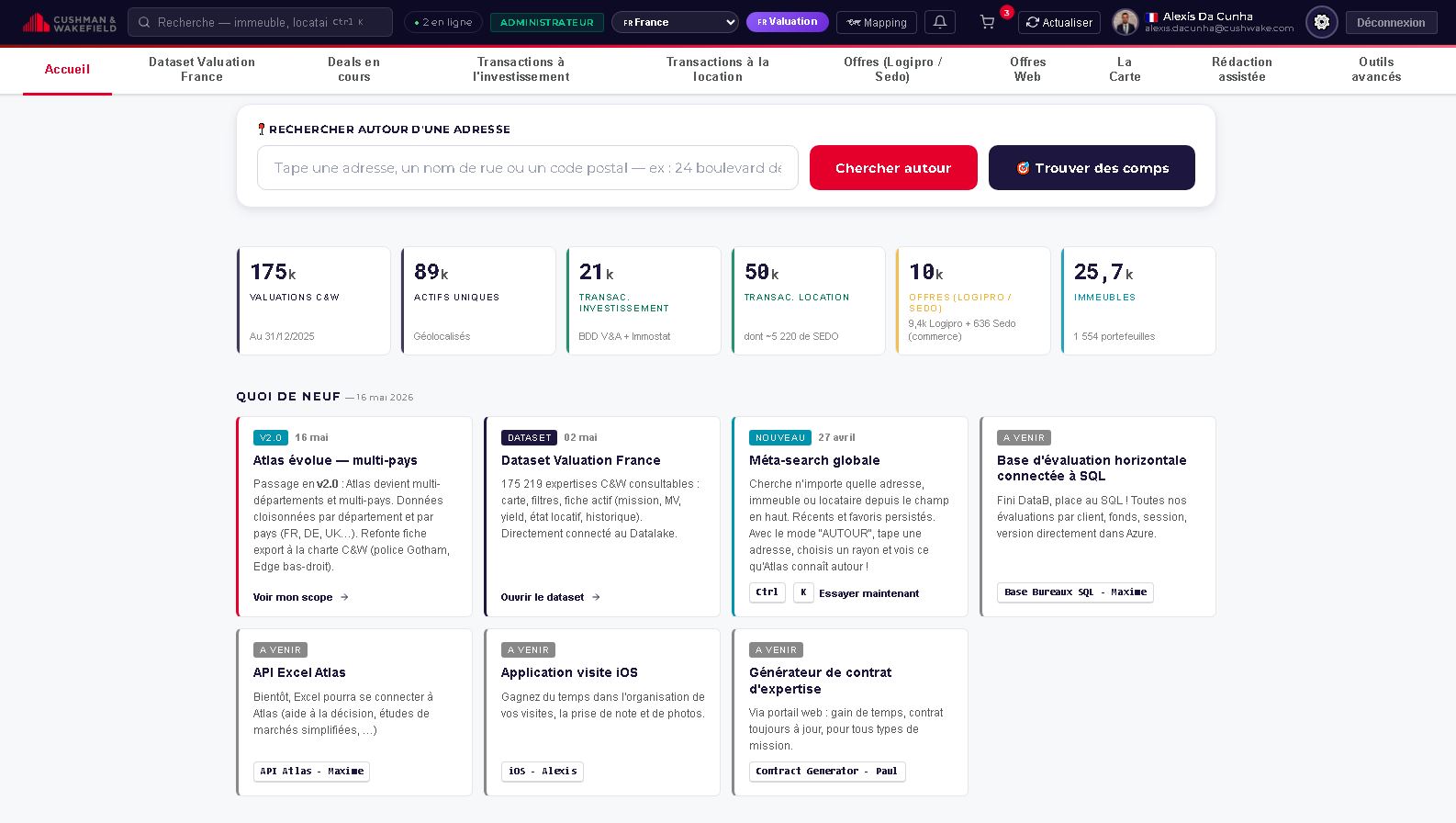This screenshot has width=1456, height=823.
Task: Open Dataset Valuation France tab
Action: click(202, 69)
